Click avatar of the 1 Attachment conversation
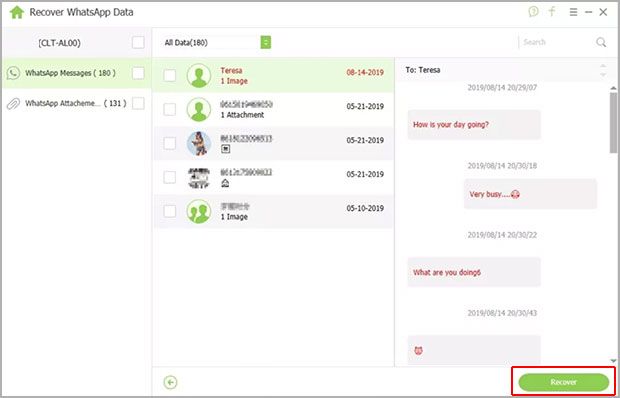This screenshot has height=398, width=620. [x=198, y=109]
